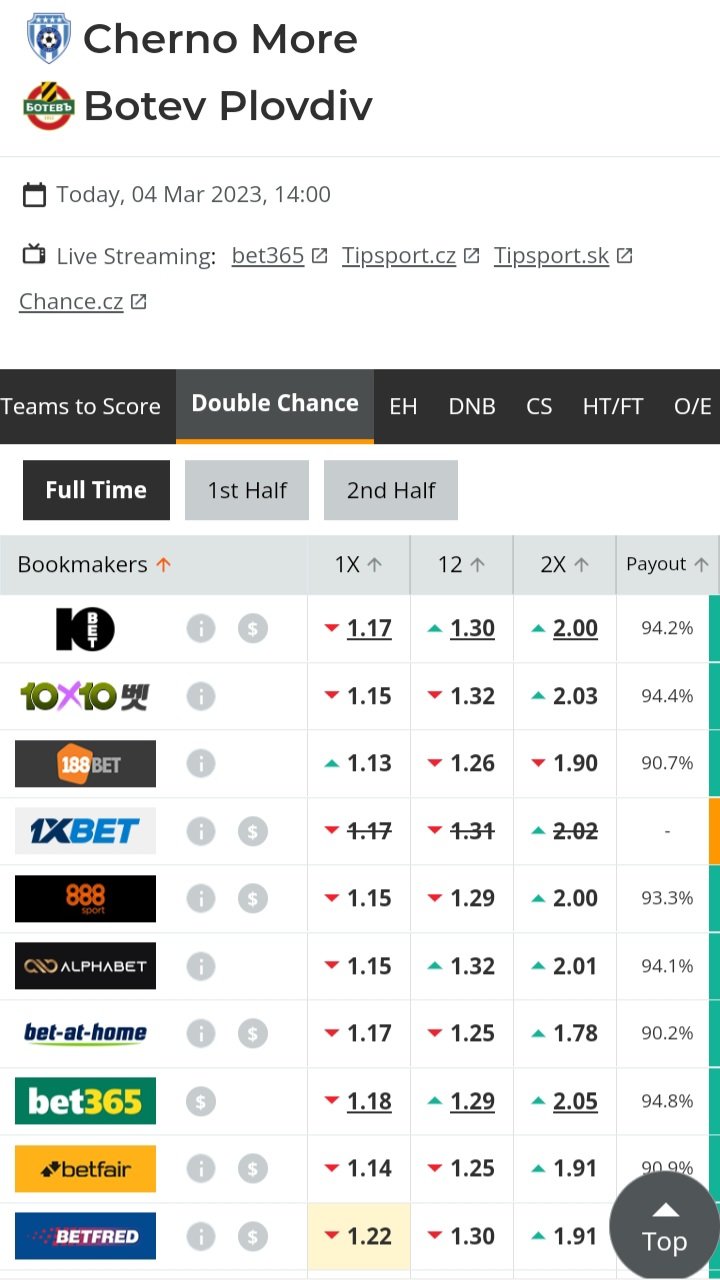This screenshot has height=1280, width=720.
Task: Open the bet365 live streaming link
Action: 268,256
